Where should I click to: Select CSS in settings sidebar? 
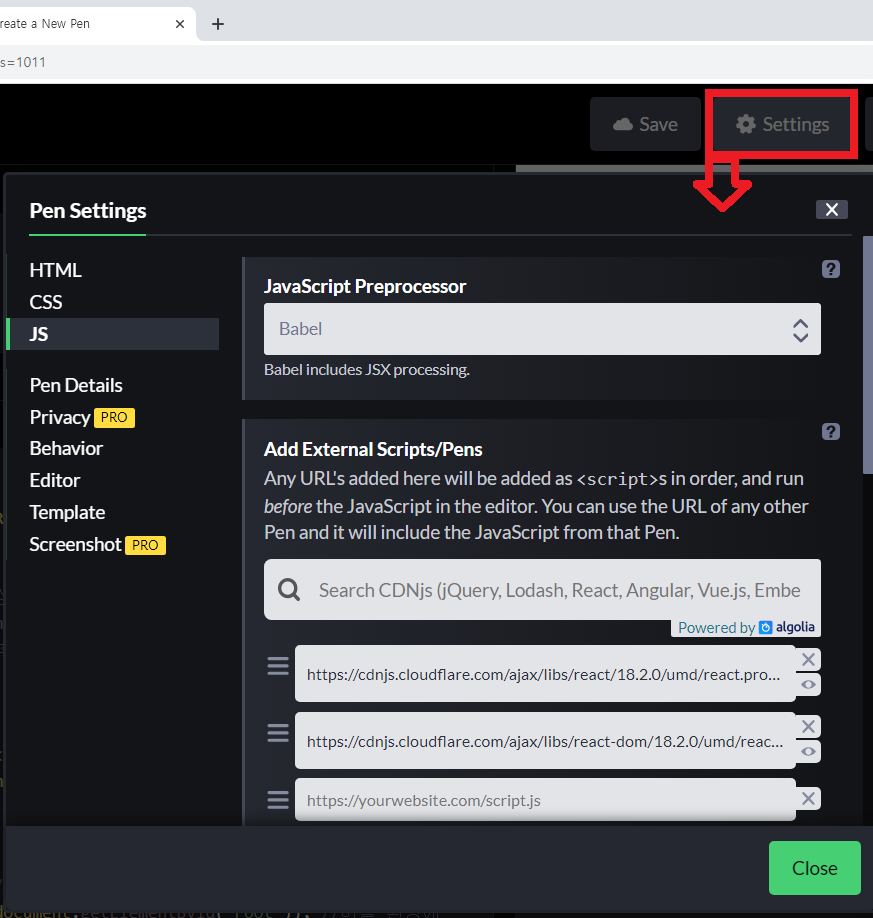tap(46, 302)
